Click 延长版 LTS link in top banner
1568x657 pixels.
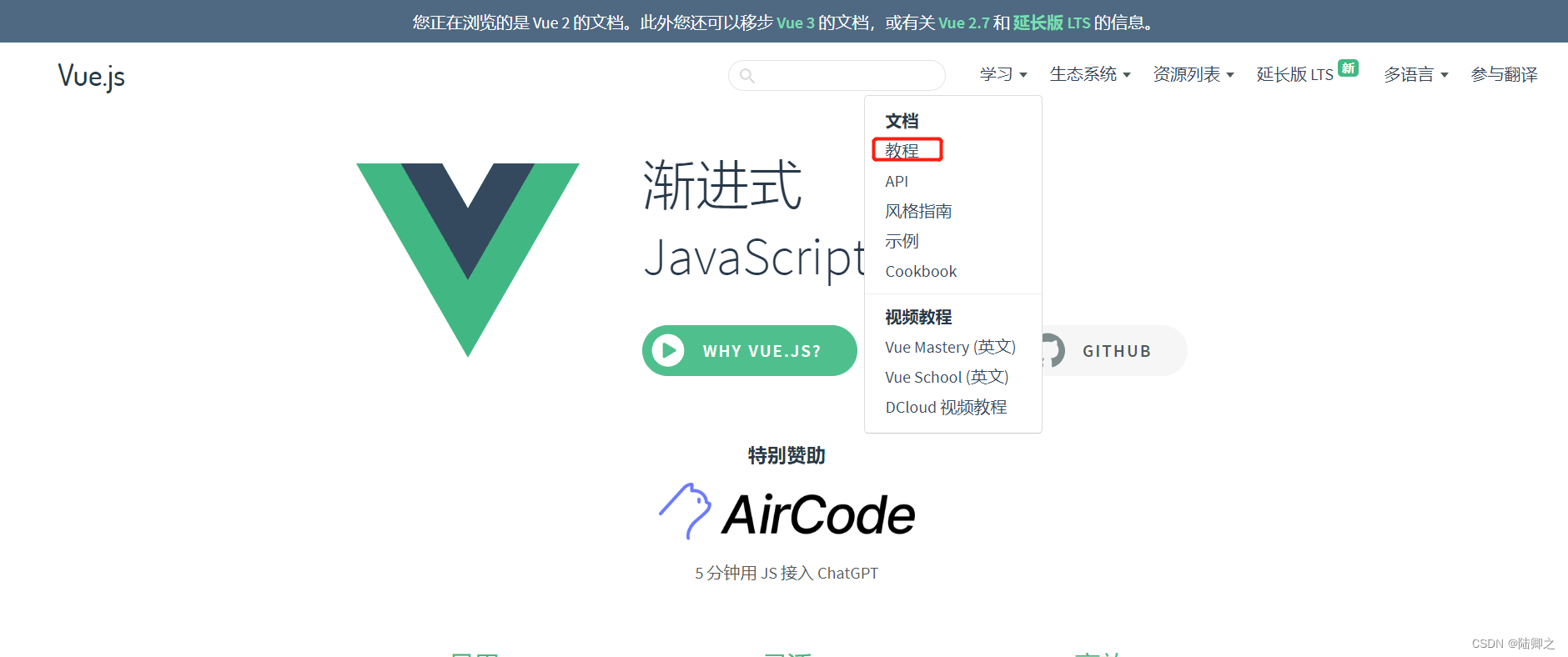(x=1051, y=23)
